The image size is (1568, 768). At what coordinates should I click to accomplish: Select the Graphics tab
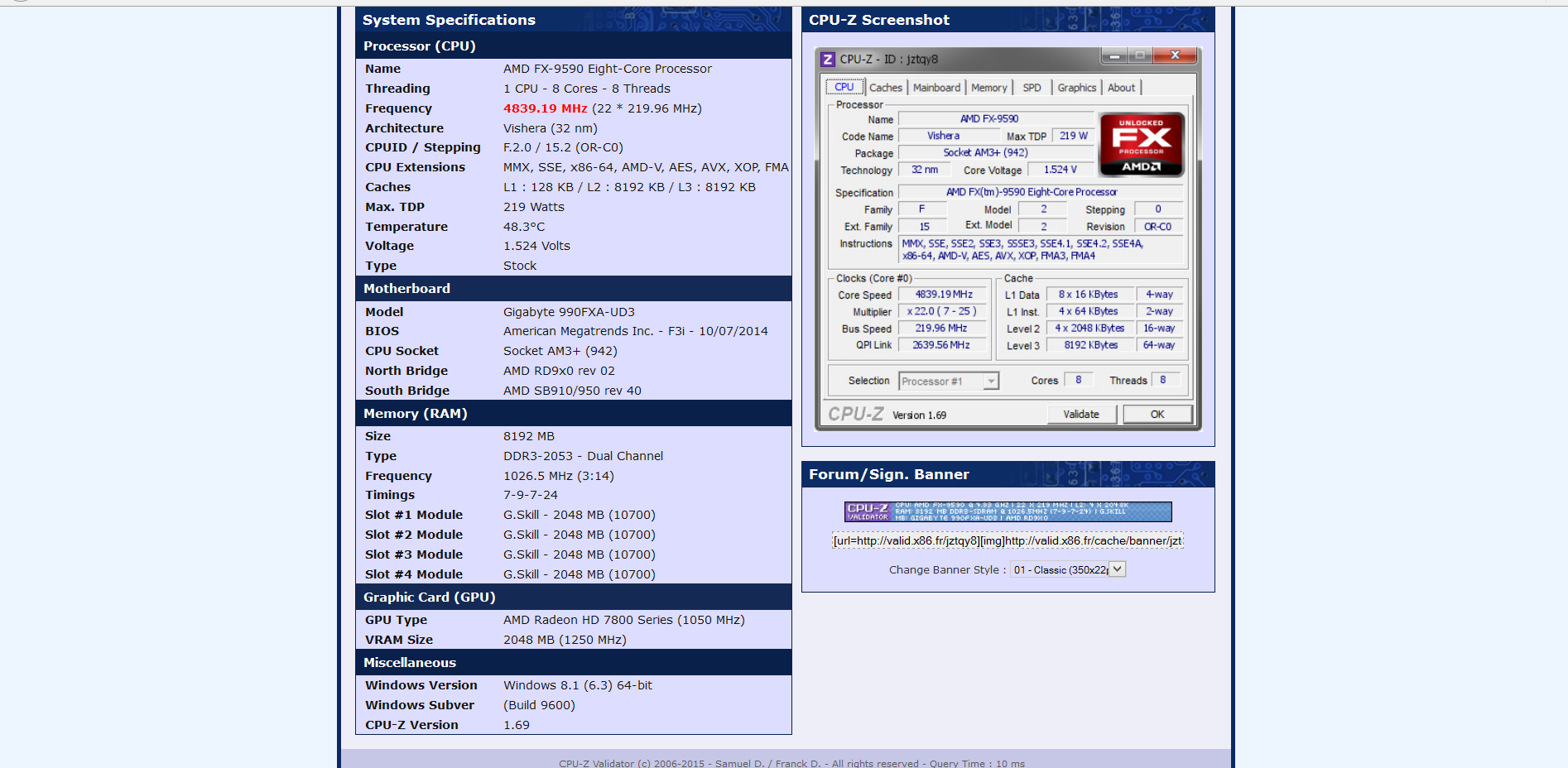tap(1076, 88)
